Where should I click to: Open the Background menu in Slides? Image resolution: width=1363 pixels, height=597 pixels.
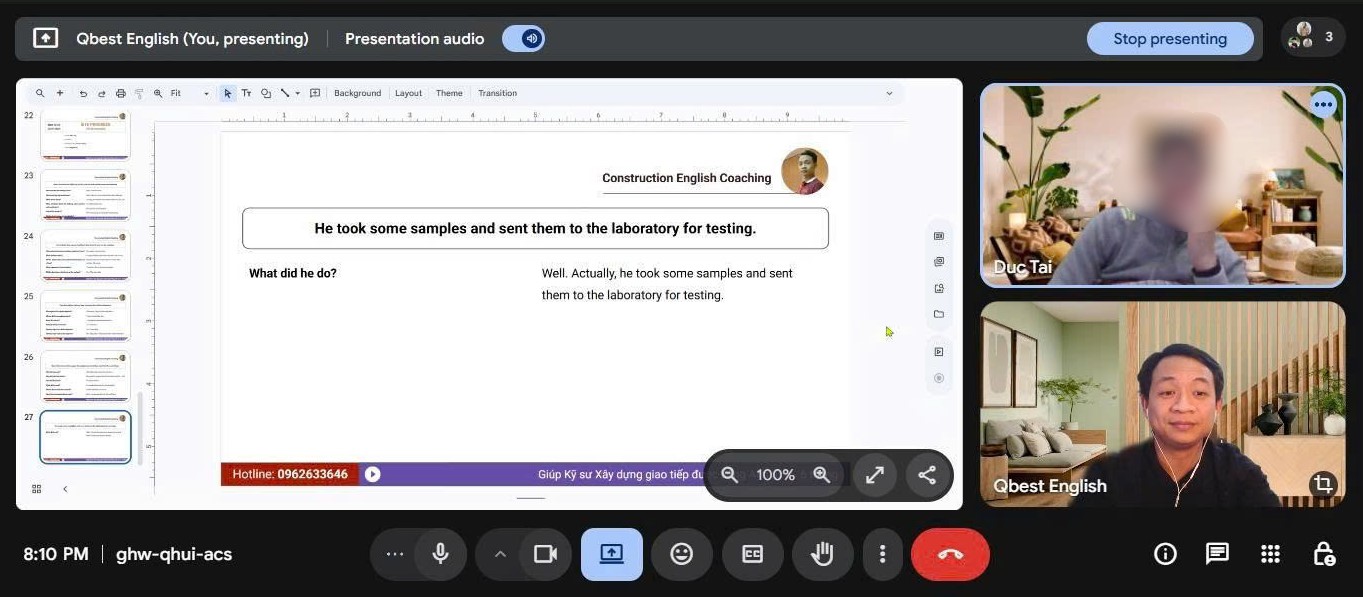coord(357,93)
